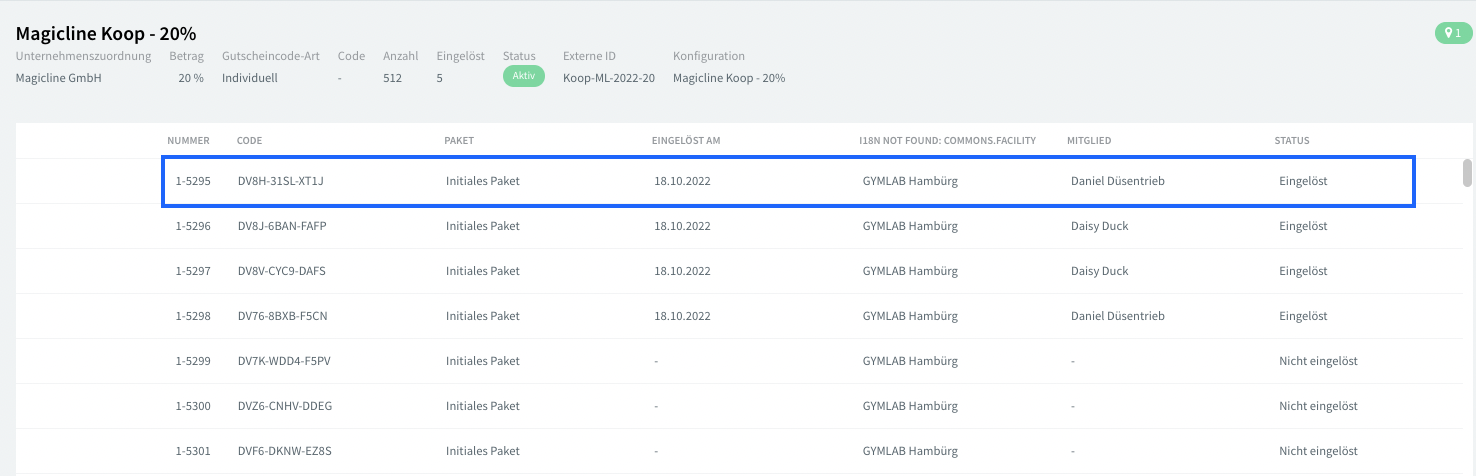The width and height of the screenshot is (1476, 476).
Task: Click GYMLAB Hamburg in row 1-5300
Action: [x=910, y=406]
